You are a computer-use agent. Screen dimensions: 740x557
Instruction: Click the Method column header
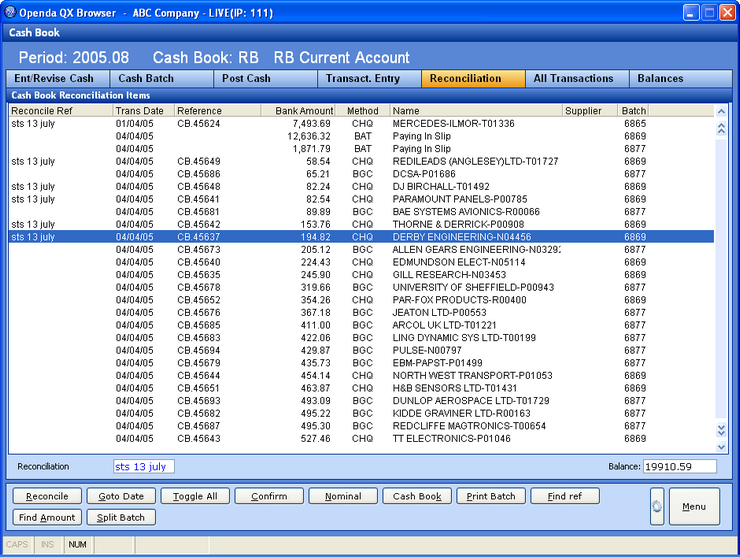coord(362,110)
